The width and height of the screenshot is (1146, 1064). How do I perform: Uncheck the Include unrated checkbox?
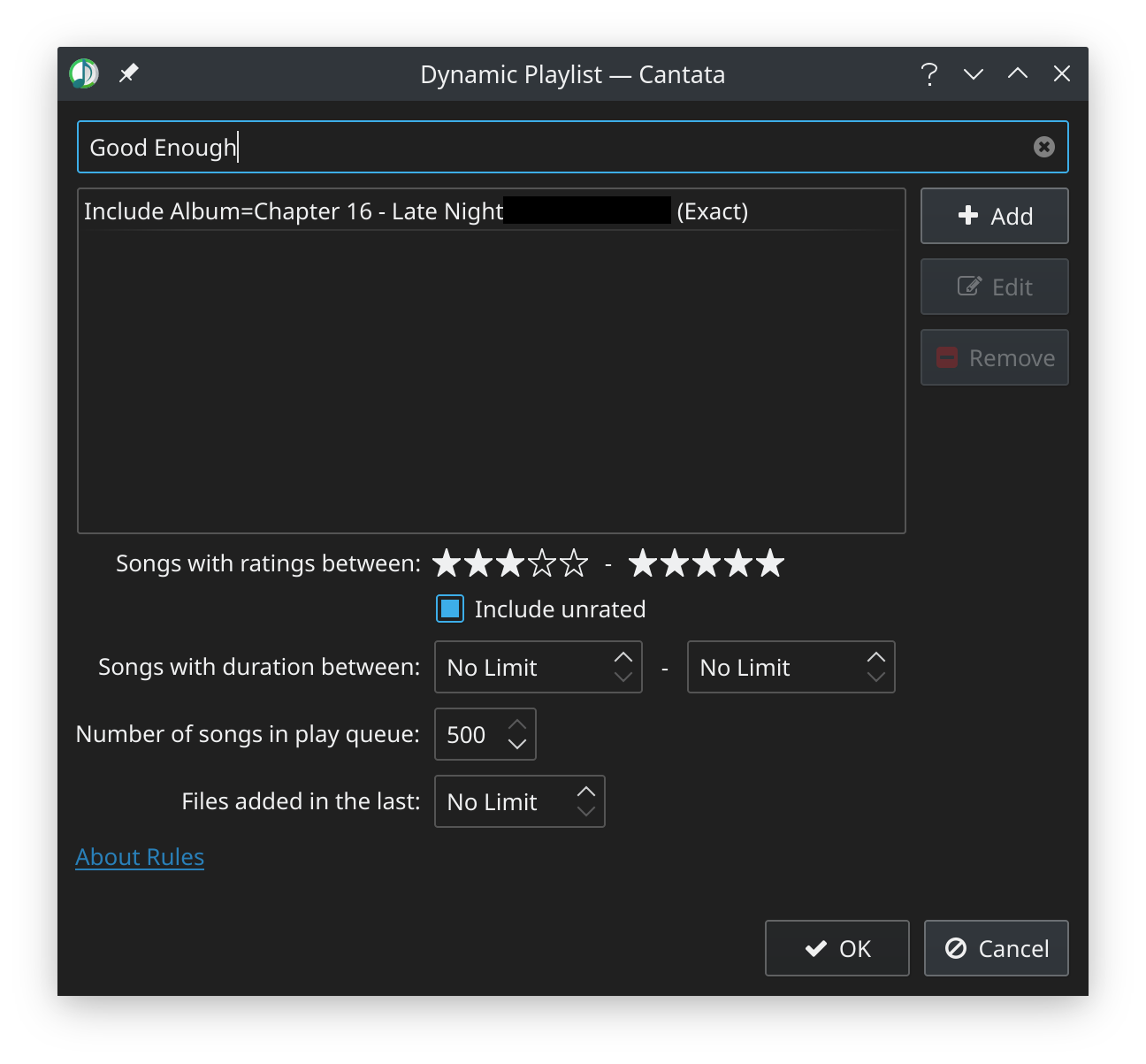click(x=450, y=609)
